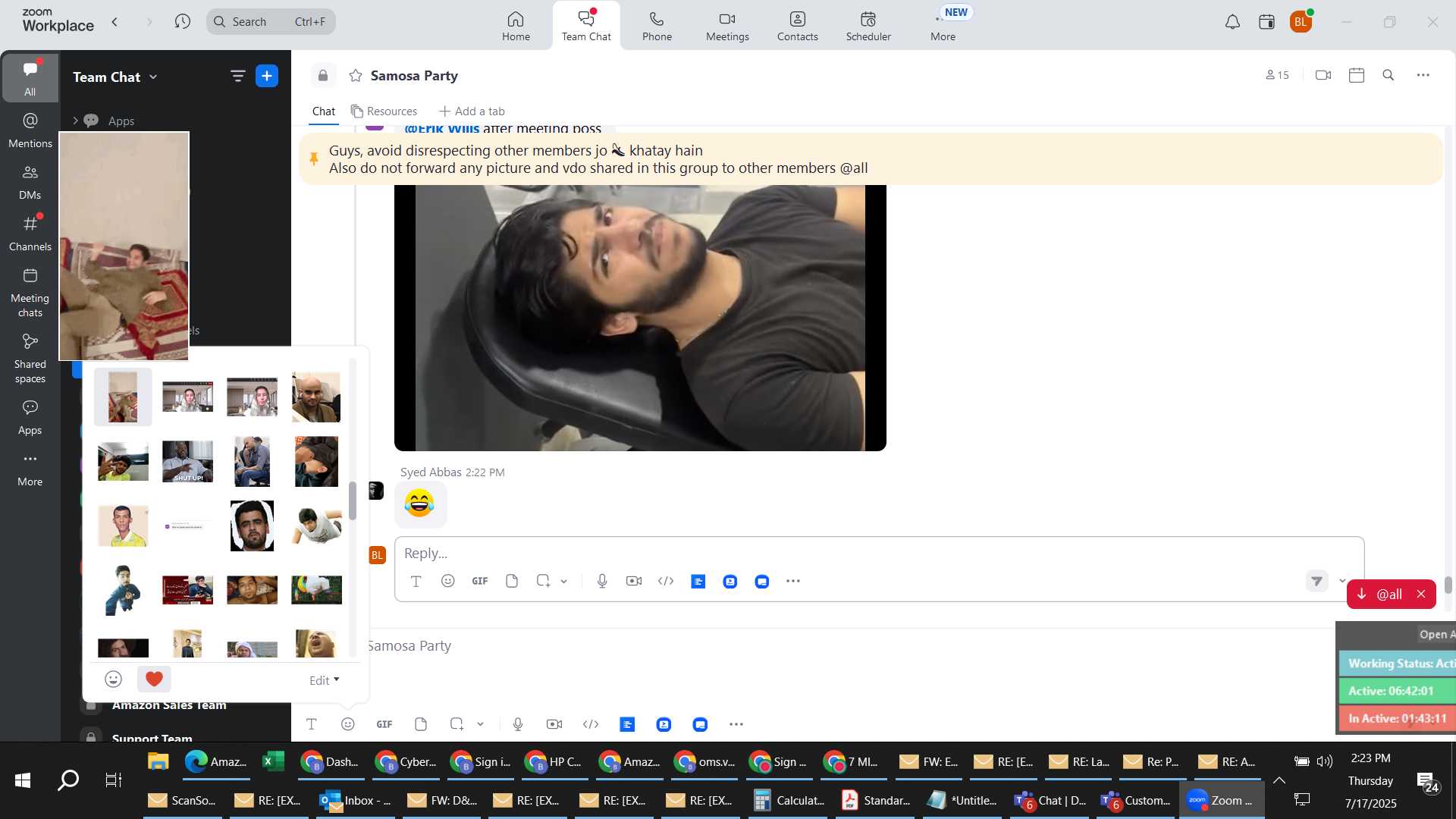1456x819 pixels.
Task: Show hidden system tray icons
Action: tap(1279, 780)
